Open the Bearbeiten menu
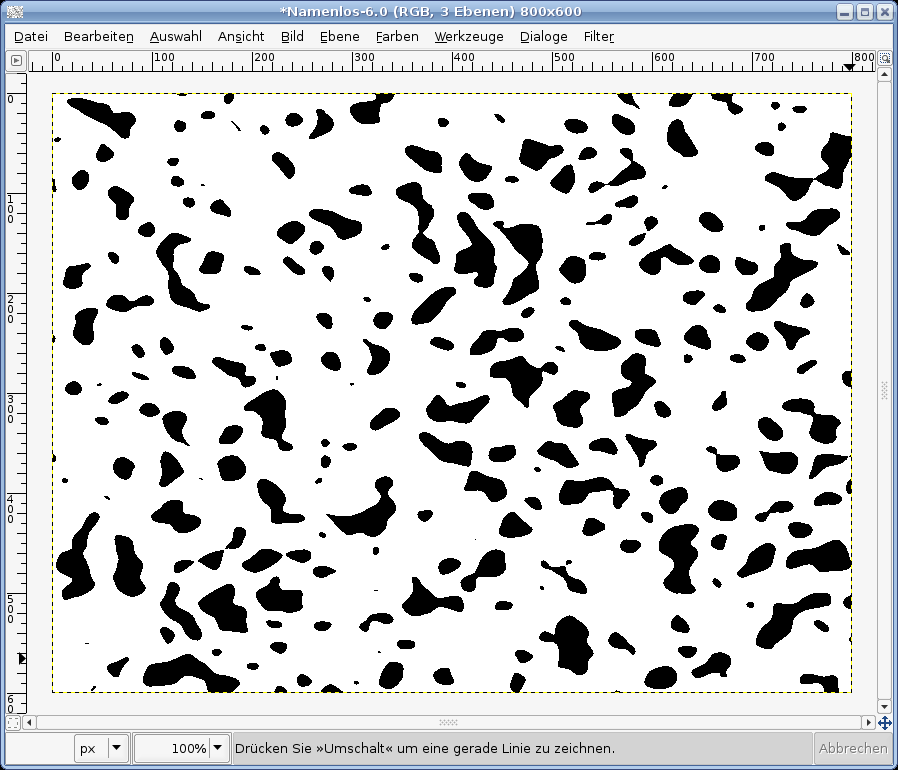The height and width of the screenshot is (770, 898). pyautogui.click(x=99, y=37)
